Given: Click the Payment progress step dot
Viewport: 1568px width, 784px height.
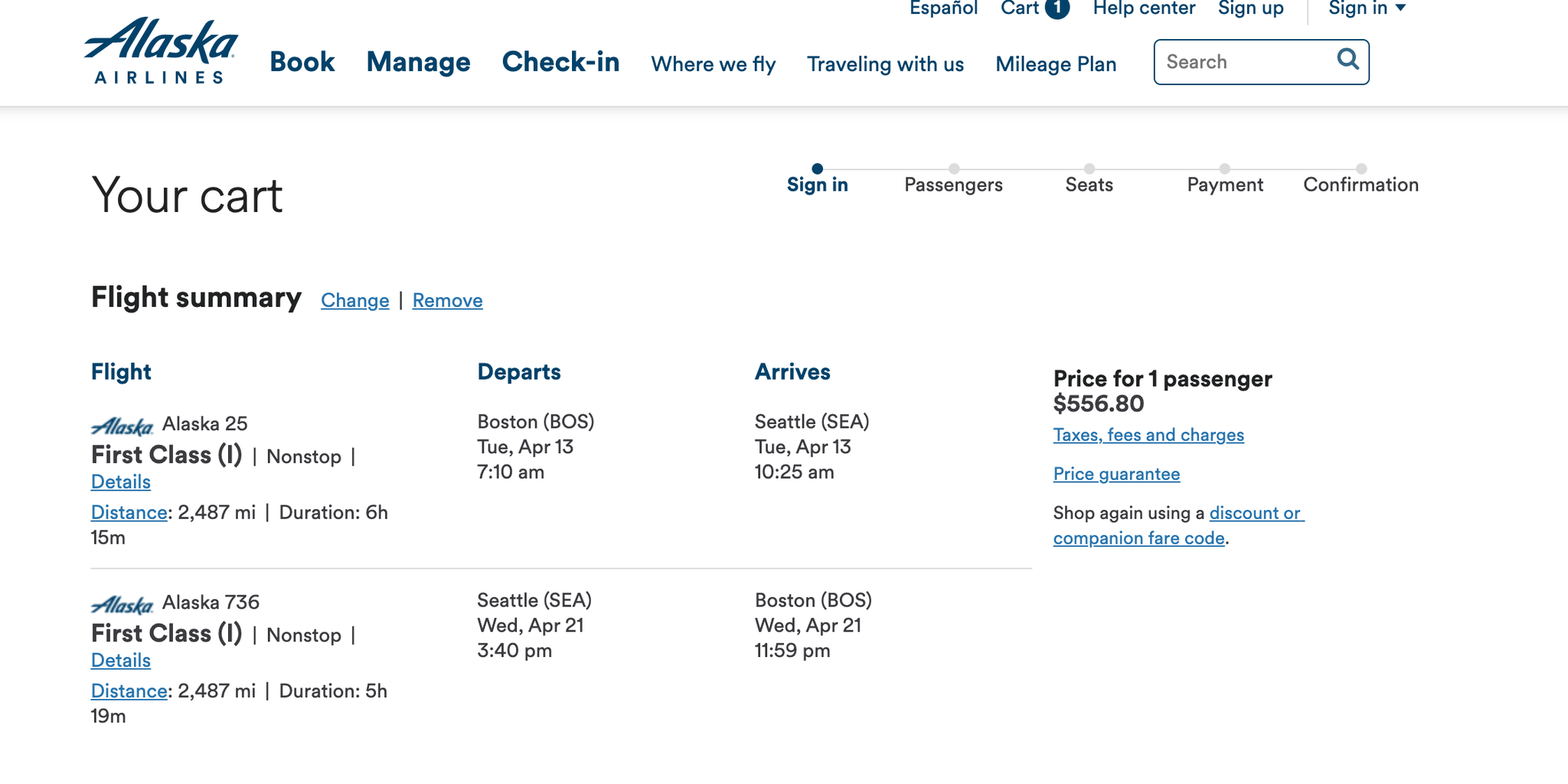Looking at the screenshot, I should (1224, 169).
